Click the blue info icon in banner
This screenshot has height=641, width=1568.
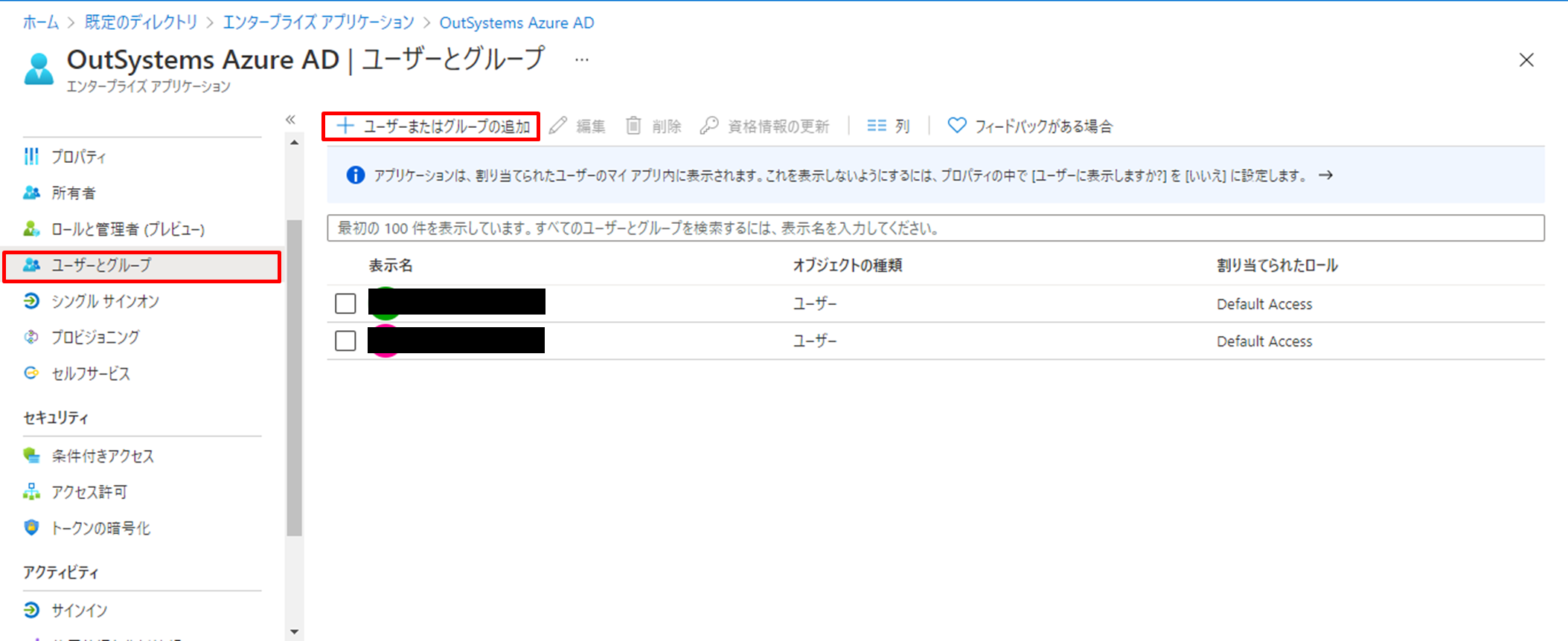(x=356, y=175)
